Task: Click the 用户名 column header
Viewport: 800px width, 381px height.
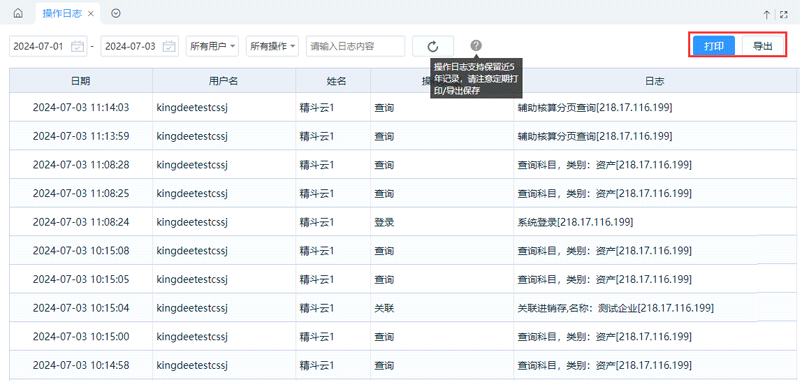Action: pyautogui.click(x=224, y=81)
